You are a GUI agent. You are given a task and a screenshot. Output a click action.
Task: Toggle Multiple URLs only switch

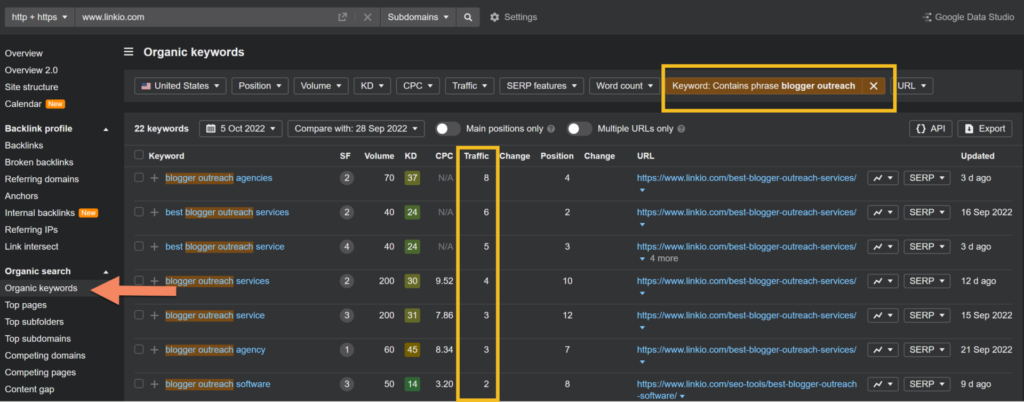coord(579,129)
